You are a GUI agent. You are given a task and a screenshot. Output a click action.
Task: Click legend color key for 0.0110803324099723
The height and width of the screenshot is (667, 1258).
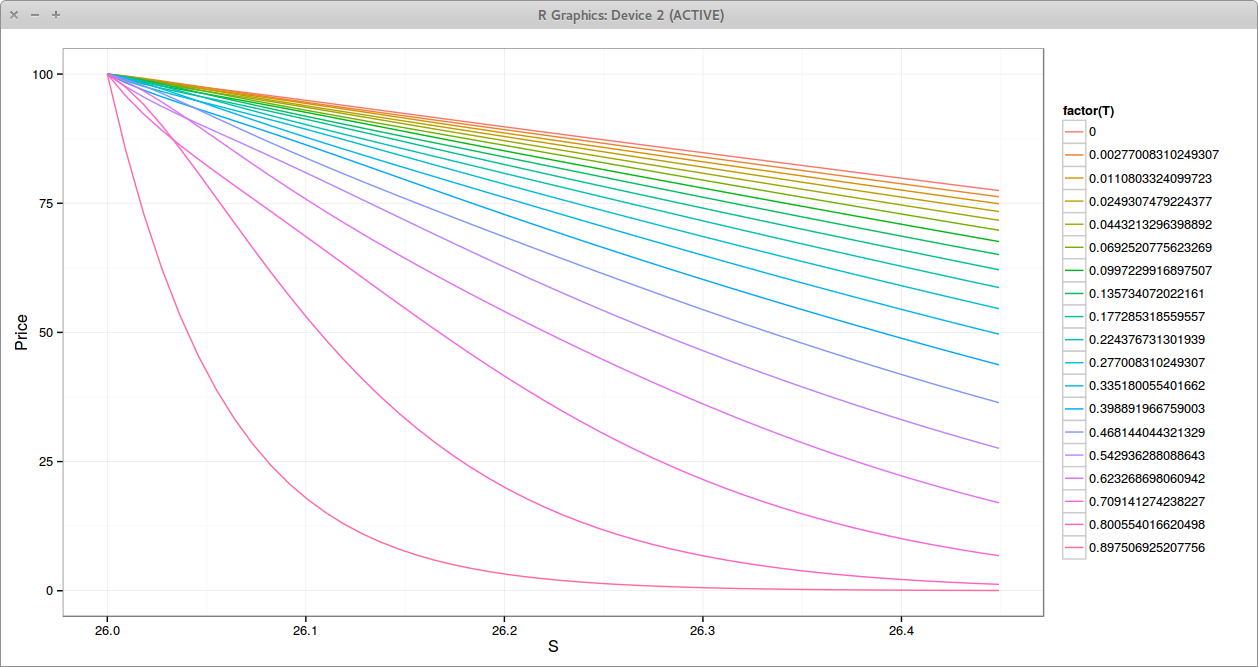1074,178
